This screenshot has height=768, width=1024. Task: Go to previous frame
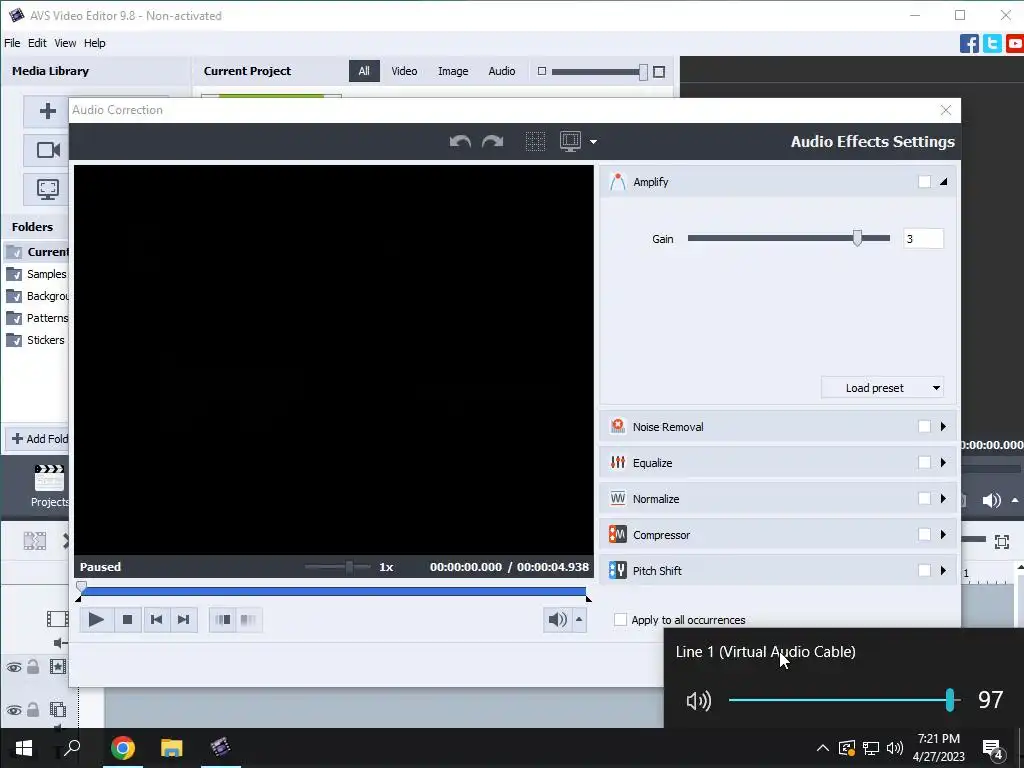tap(156, 620)
